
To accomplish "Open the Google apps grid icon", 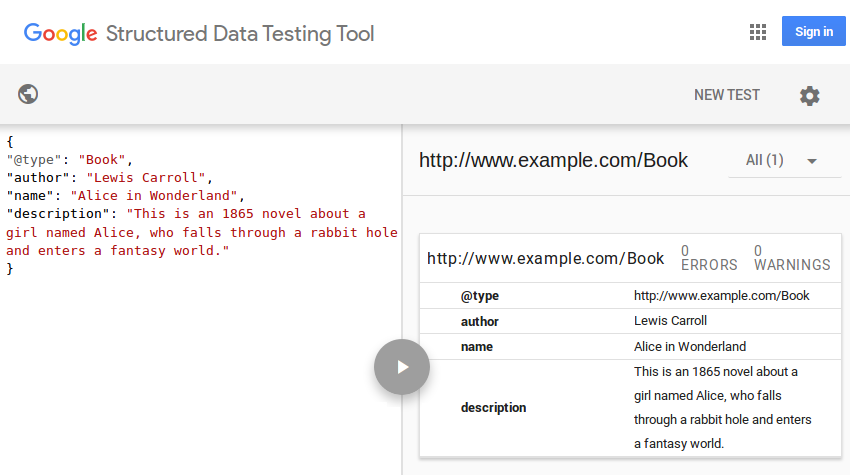I will 757,32.
